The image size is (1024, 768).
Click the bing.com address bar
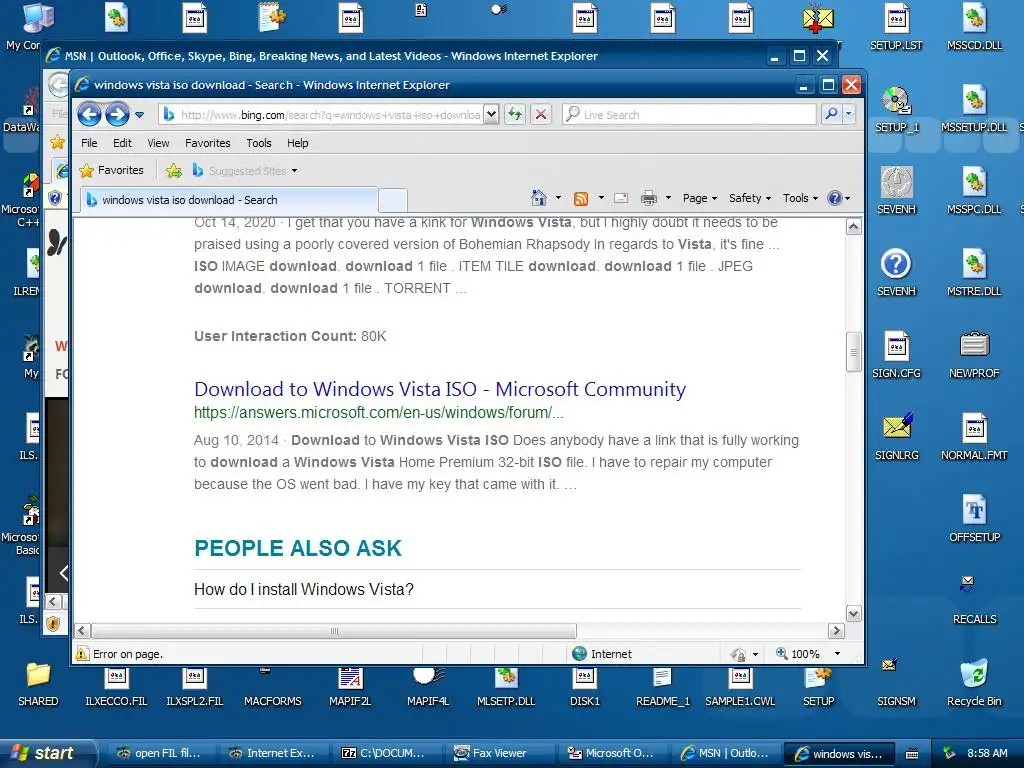pyautogui.click(x=321, y=115)
